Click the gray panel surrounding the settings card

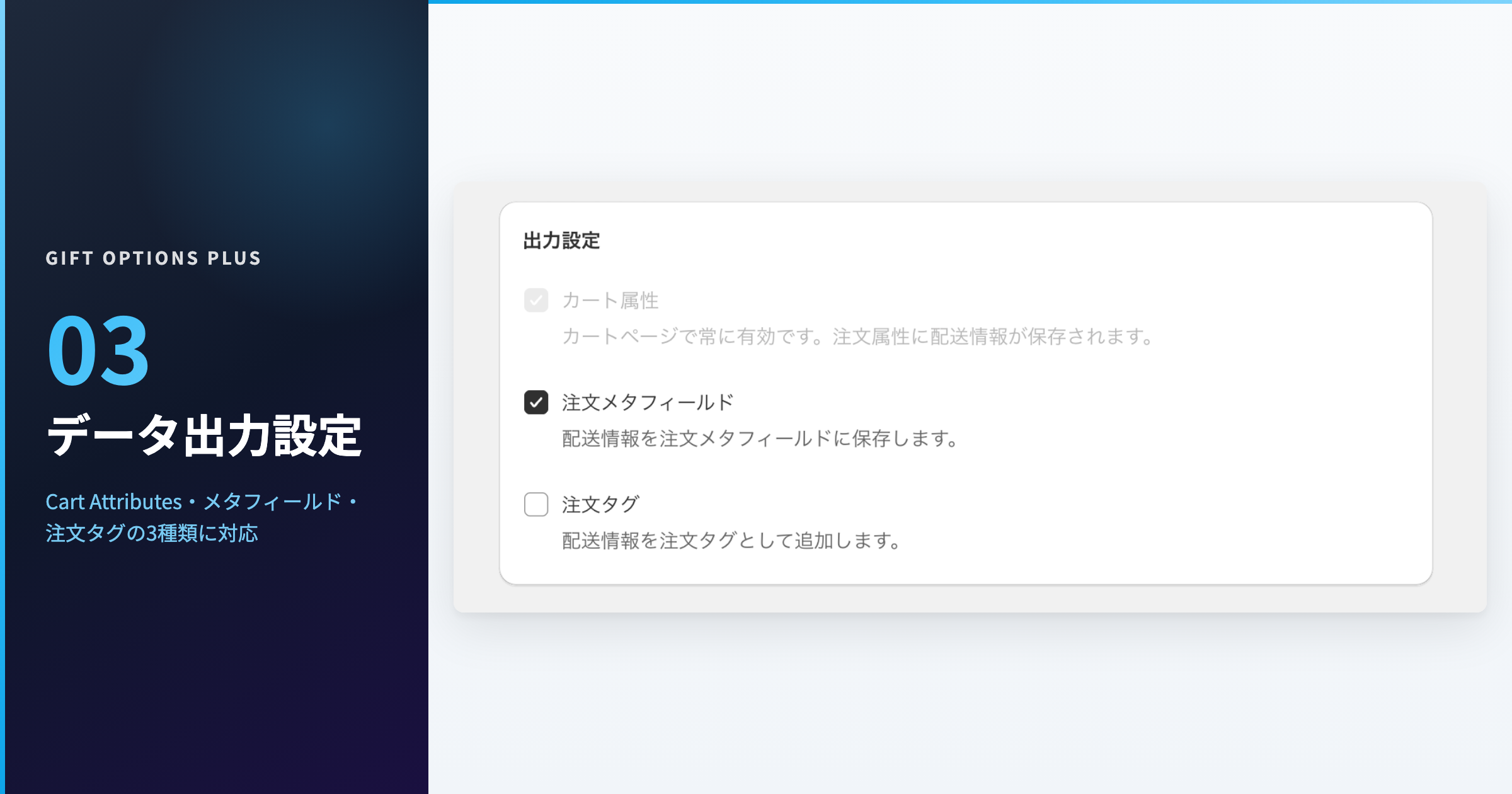pos(476,397)
